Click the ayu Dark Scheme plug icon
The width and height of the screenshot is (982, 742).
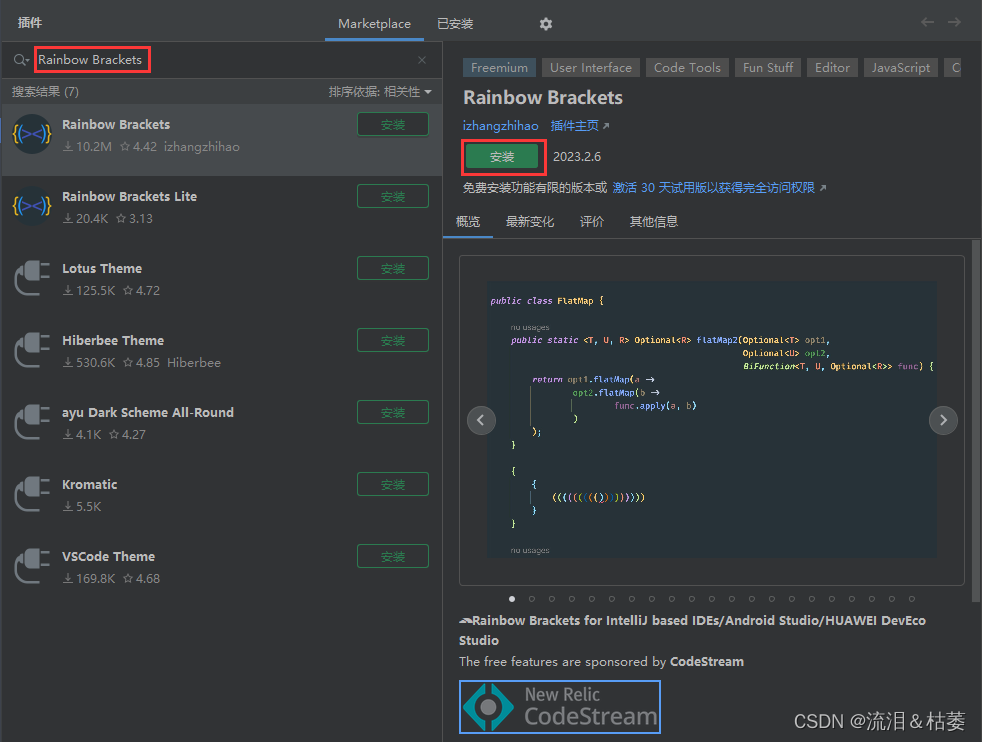(x=32, y=422)
